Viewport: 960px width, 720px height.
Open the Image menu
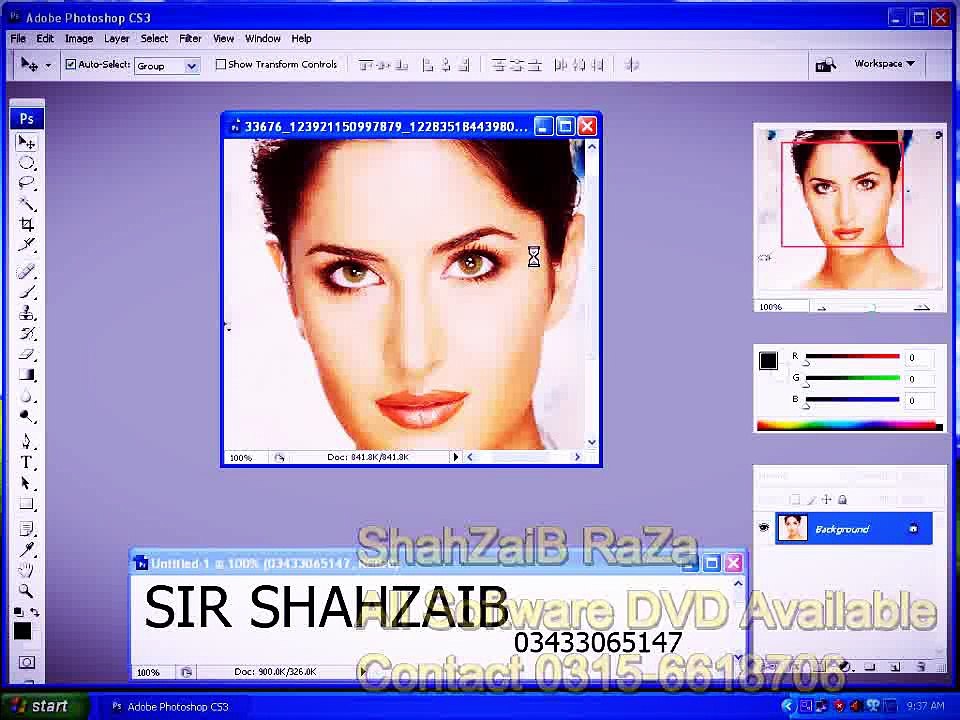click(x=79, y=39)
